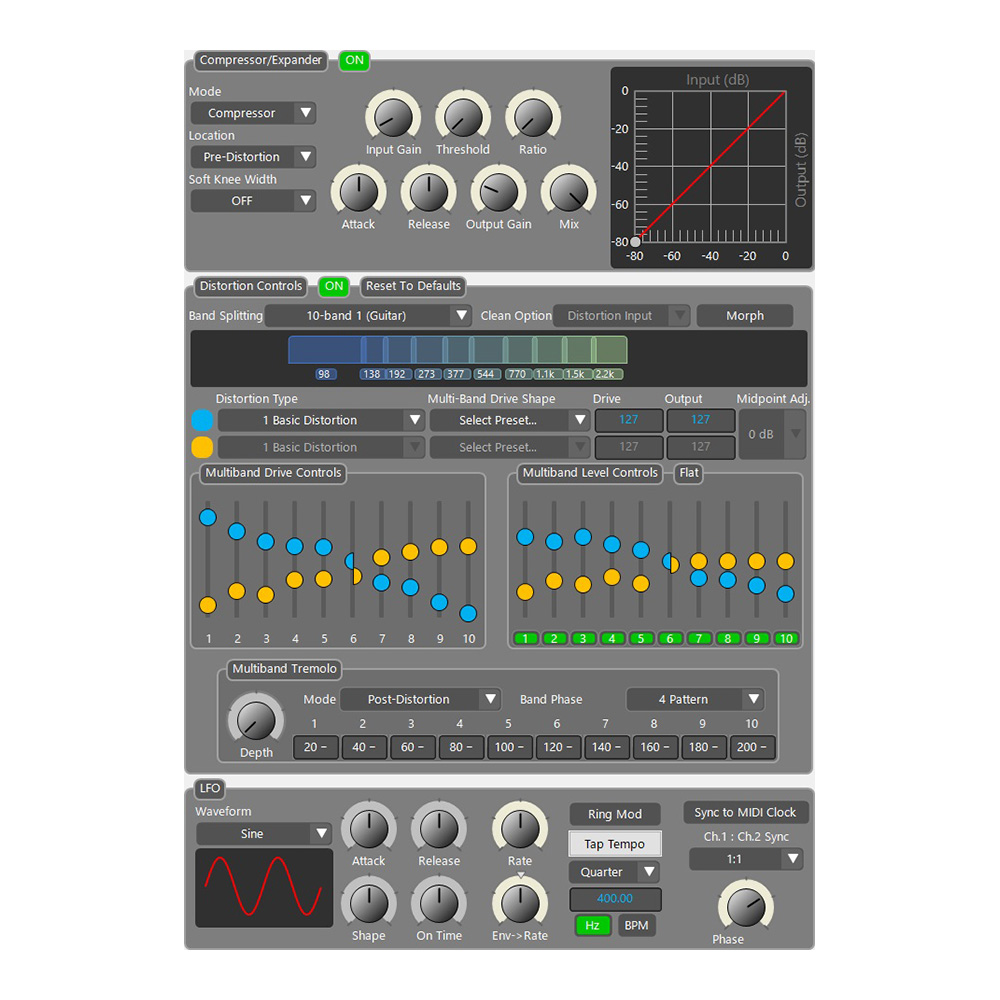1000x1000 pixels.
Task: Select the blue distortion channel circle
Action: (x=203, y=420)
